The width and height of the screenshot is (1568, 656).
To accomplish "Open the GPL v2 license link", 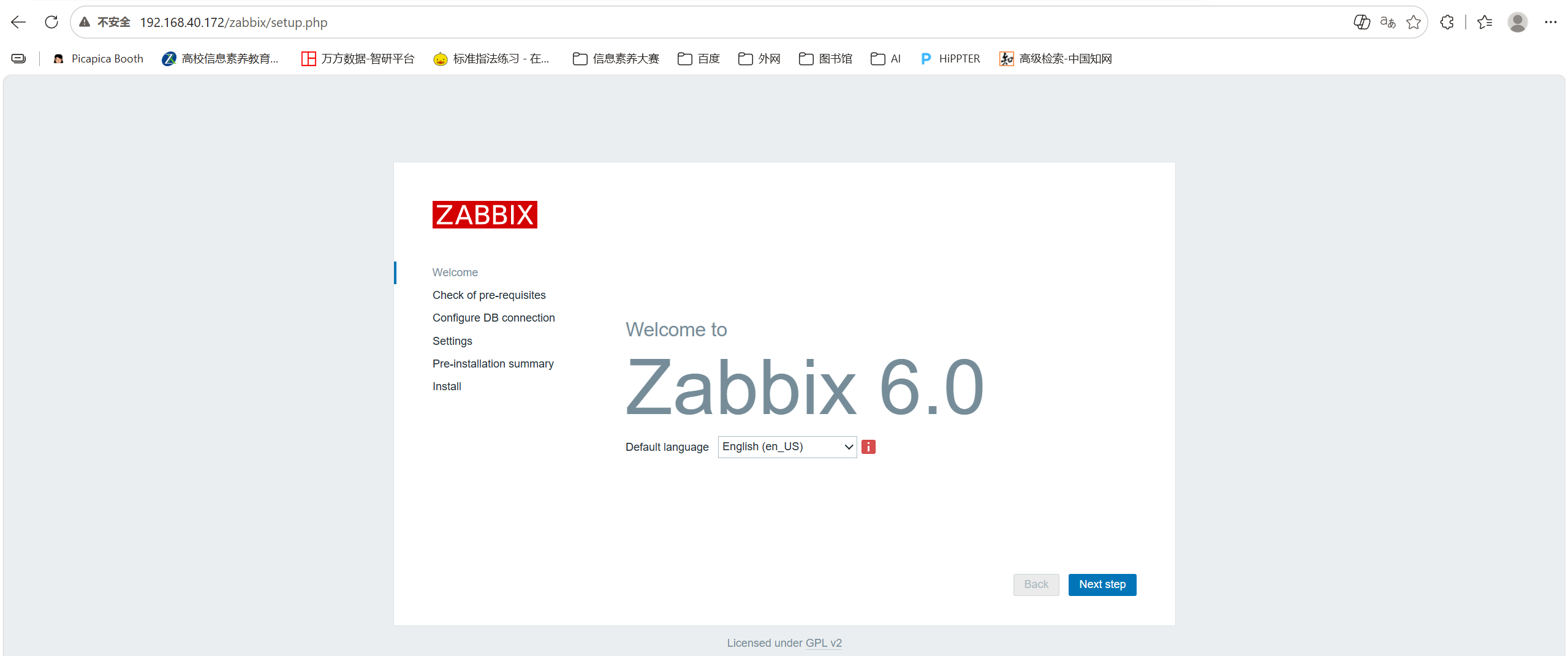I will [824, 643].
